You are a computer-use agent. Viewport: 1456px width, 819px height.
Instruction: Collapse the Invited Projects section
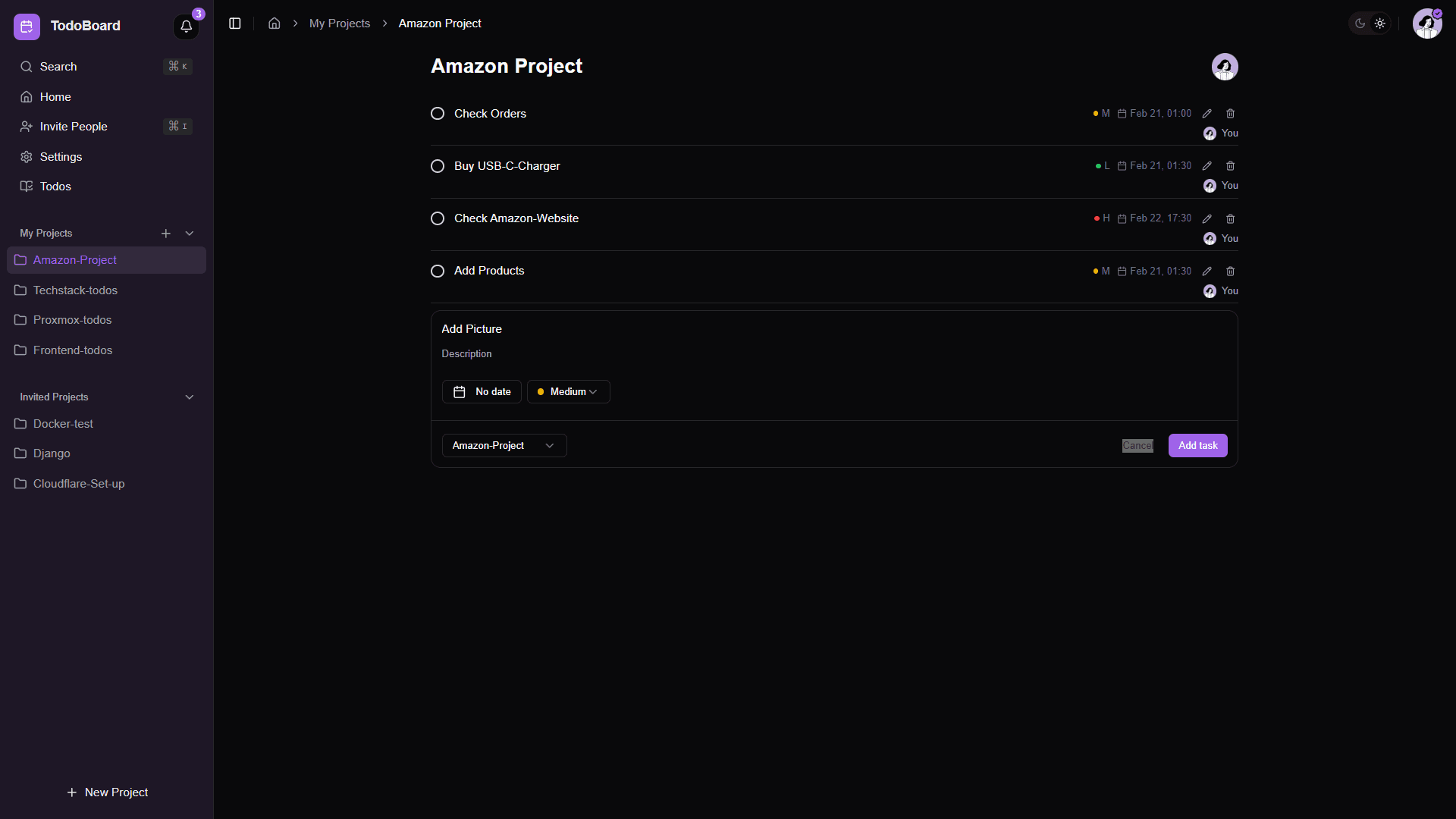point(190,397)
